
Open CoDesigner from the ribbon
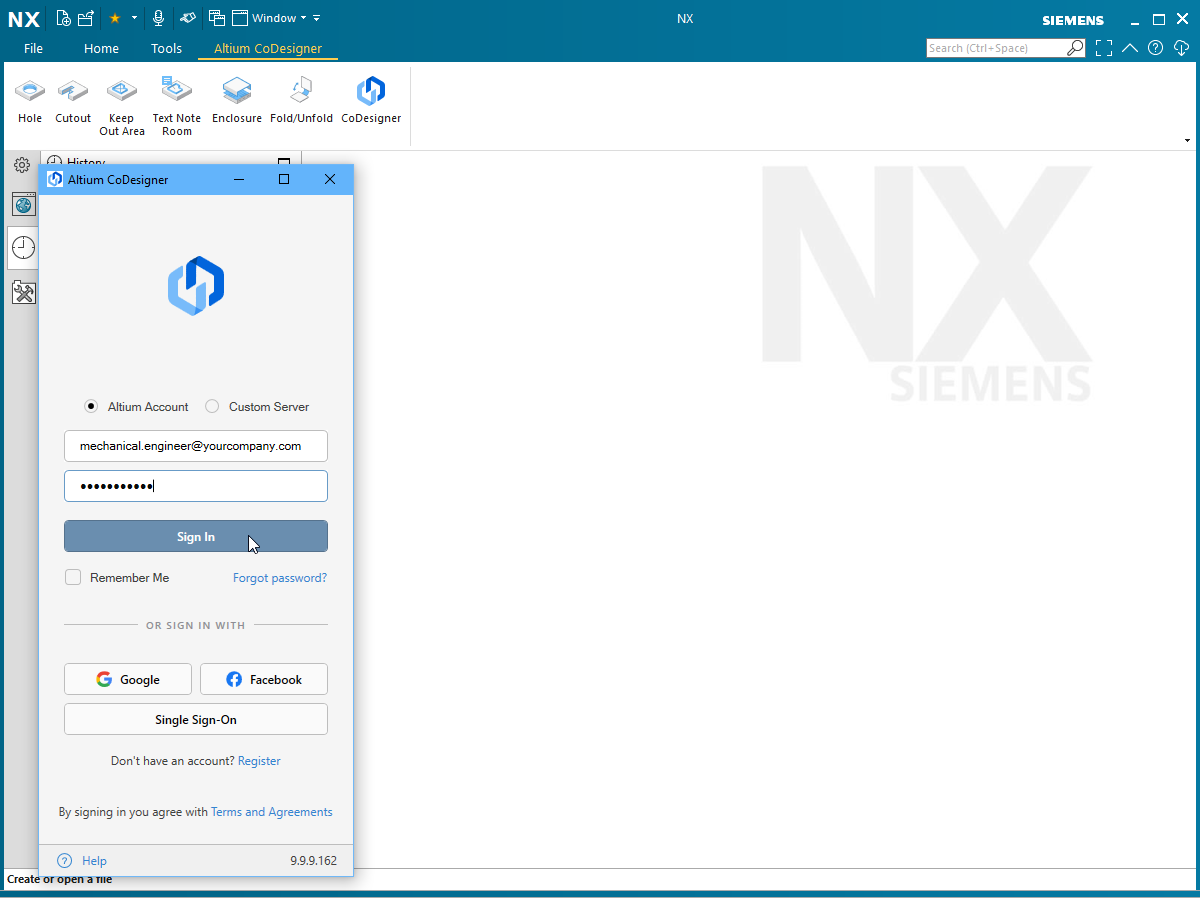point(371,100)
